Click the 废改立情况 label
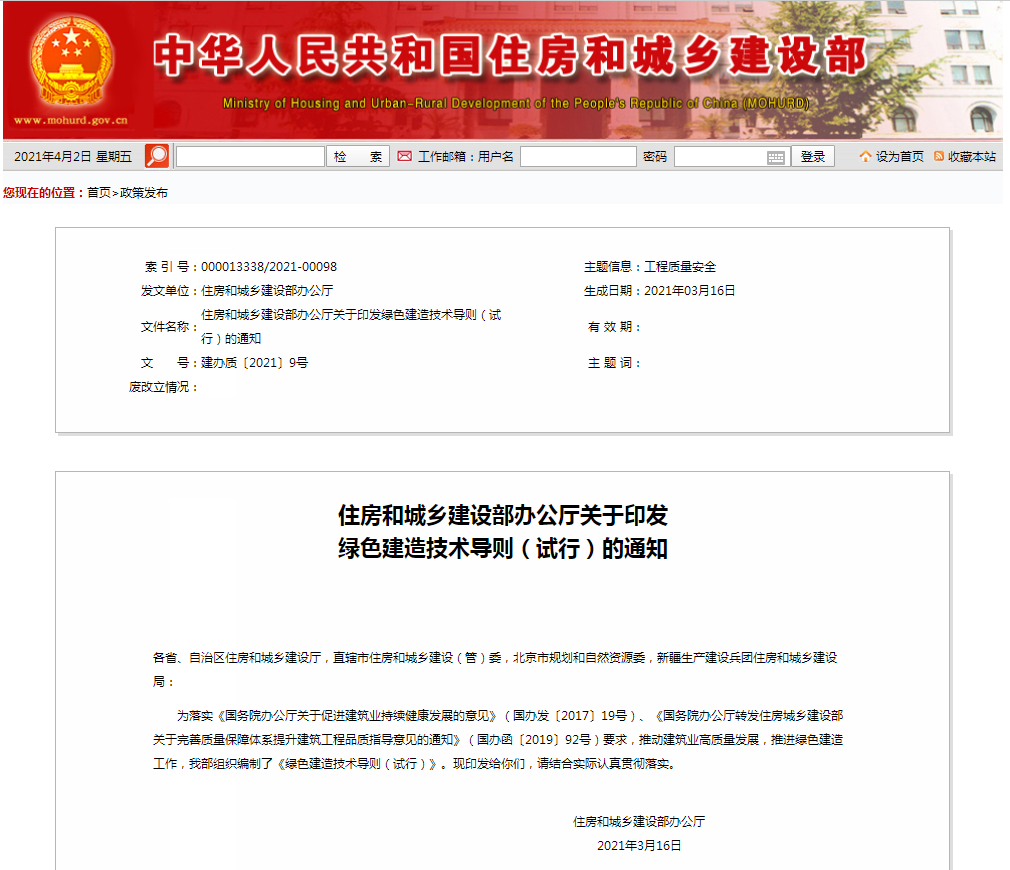Viewport: 1010px width, 870px height. coord(162,386)
